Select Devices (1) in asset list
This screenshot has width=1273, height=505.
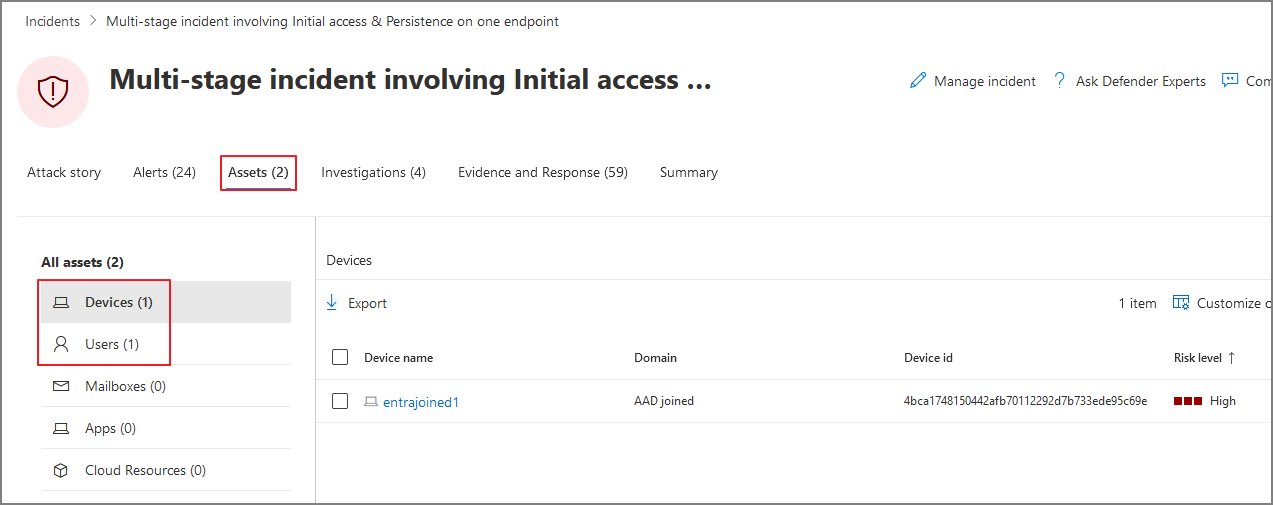[x=166, y=302]
